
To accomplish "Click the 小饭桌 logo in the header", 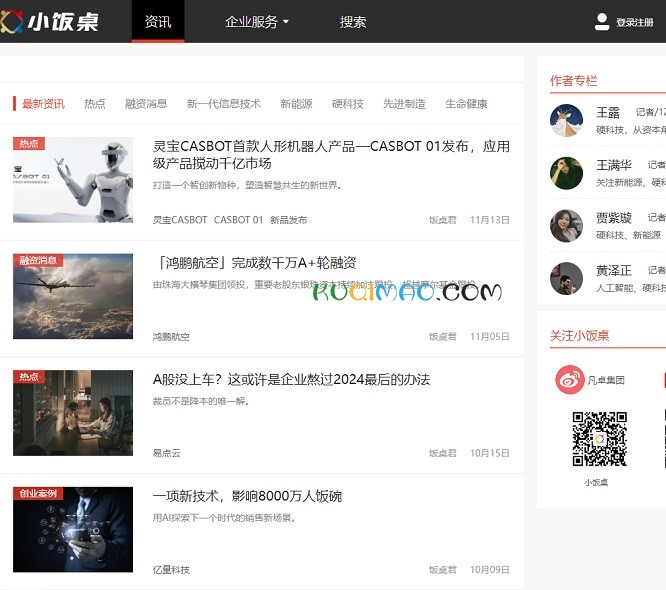I will click(x=50, y=21).
